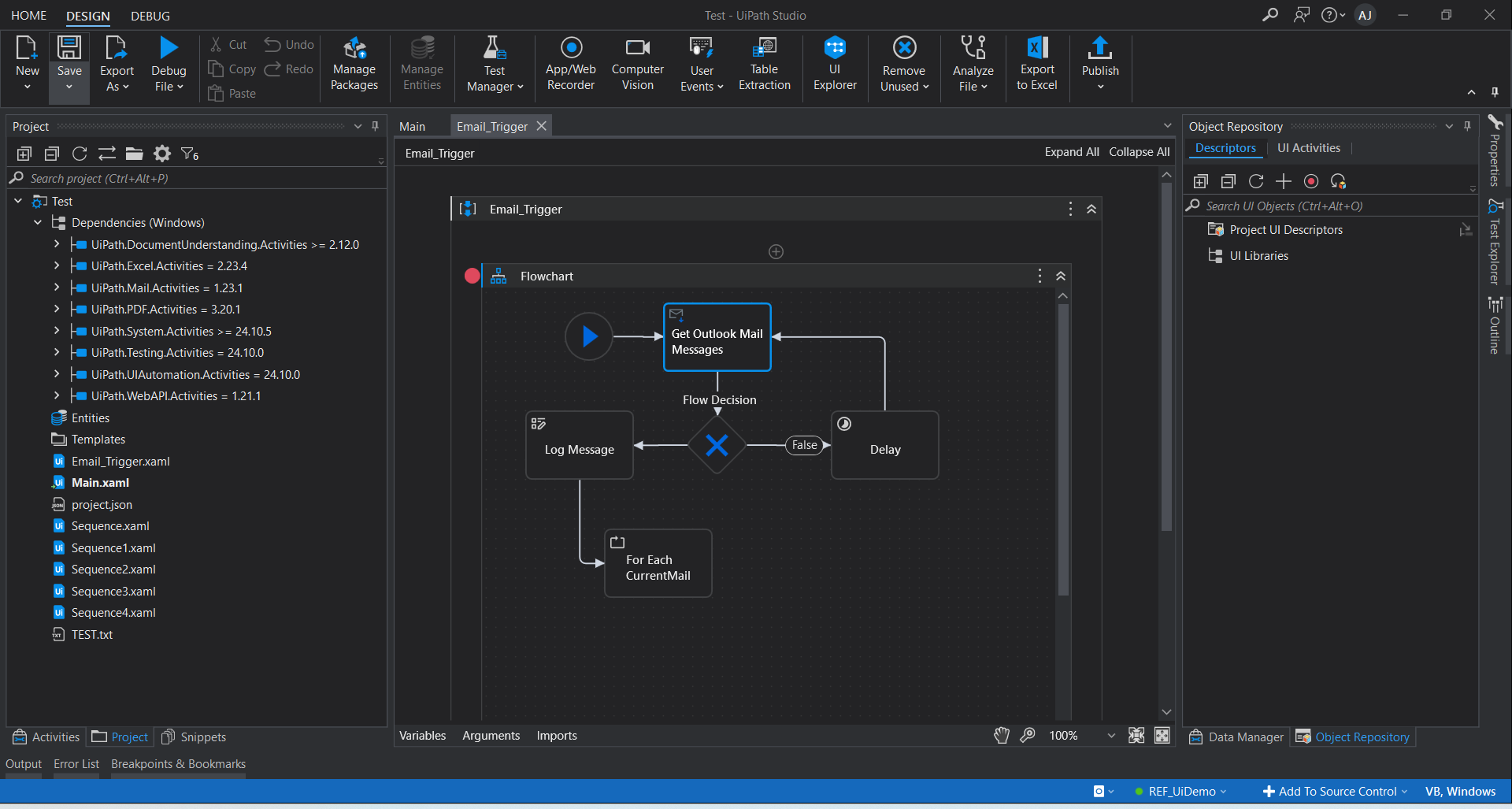Viewport: 1512px width, 809px height.
Task: Open the Error List tab
Action: click(x=76, y=764)
